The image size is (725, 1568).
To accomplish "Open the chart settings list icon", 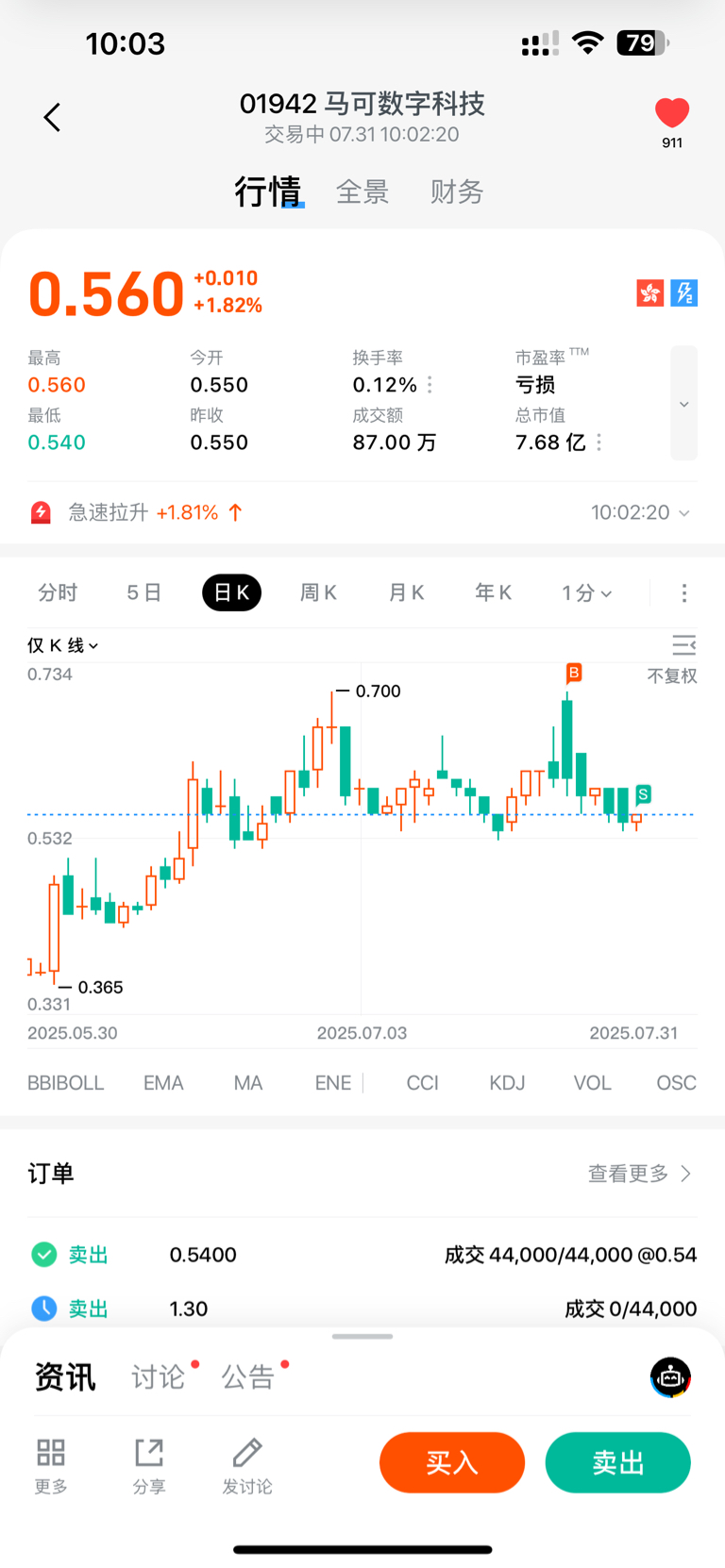I will coord(684,645).
